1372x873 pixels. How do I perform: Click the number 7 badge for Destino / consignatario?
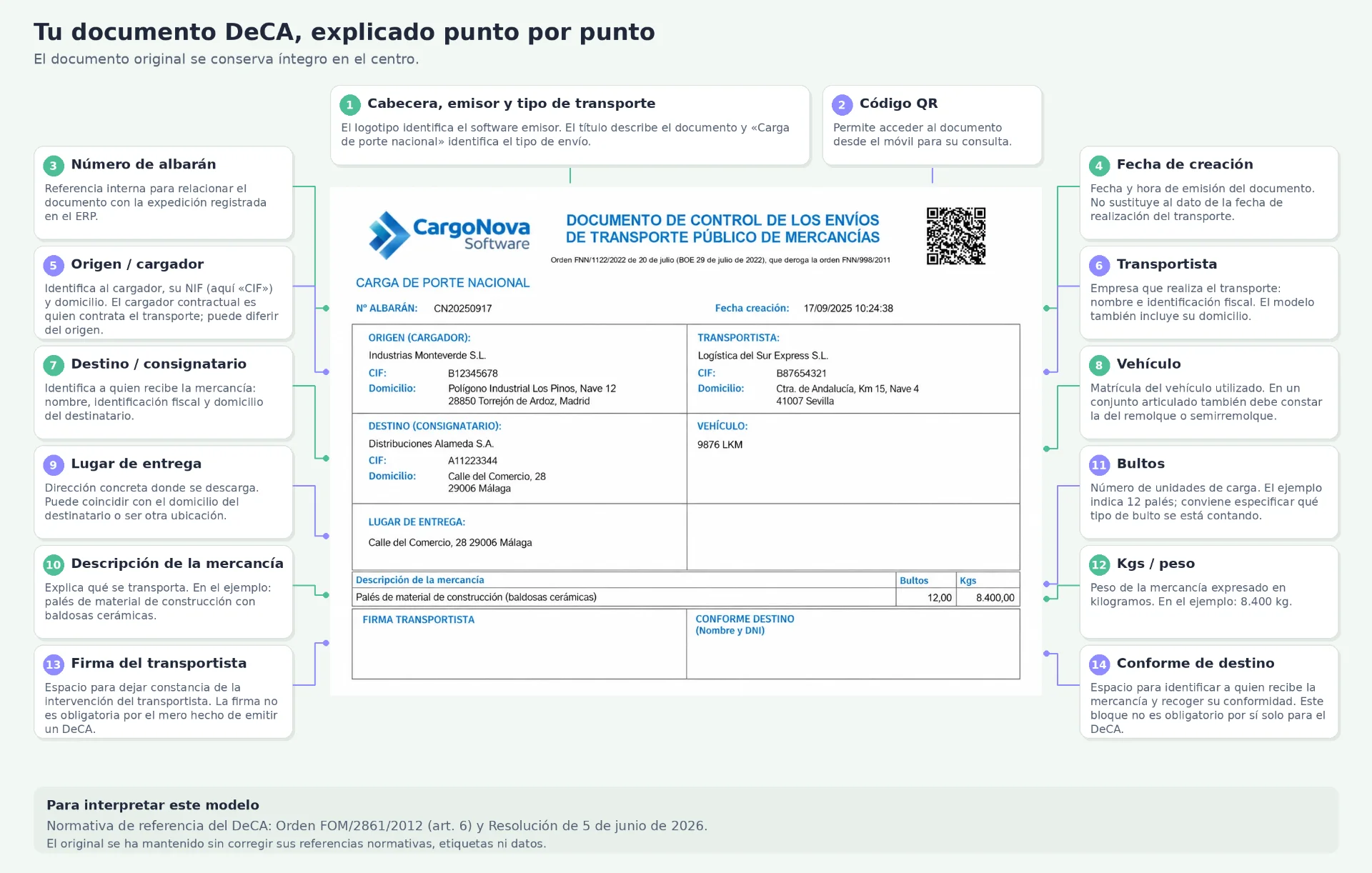click(x=54, y=366)
